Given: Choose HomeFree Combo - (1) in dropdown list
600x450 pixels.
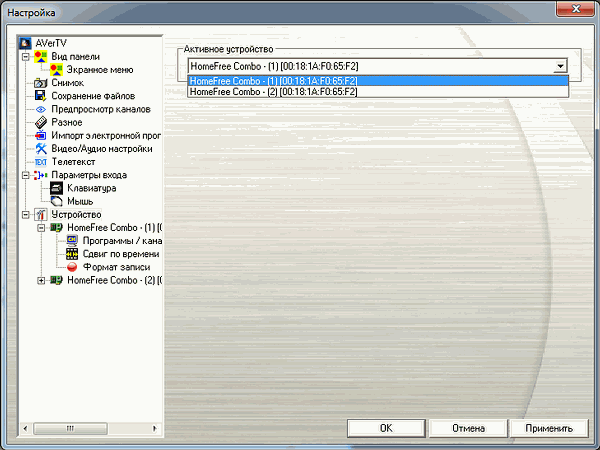Looking at the screenshot, I should [378, 81].
